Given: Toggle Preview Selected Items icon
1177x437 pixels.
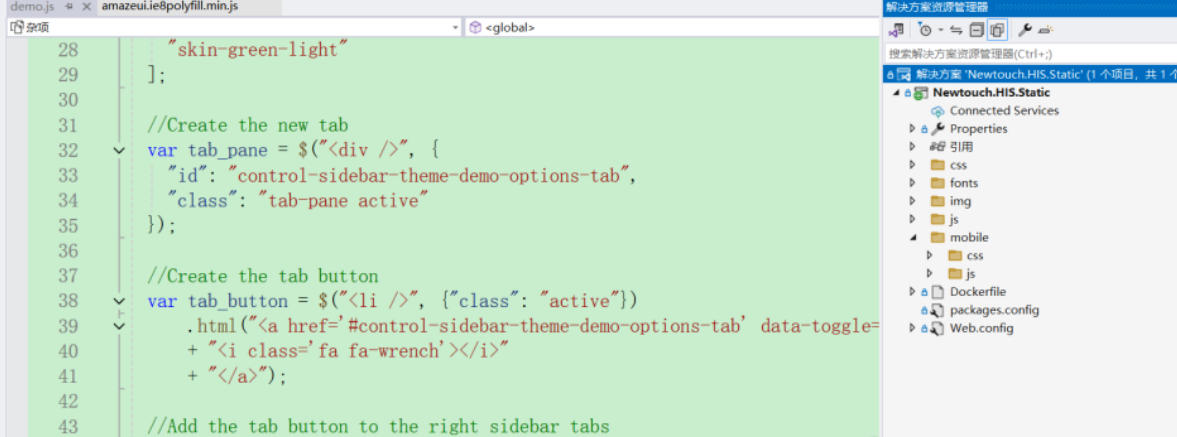Looking at the screenshot, I should tap(1046, 30).
